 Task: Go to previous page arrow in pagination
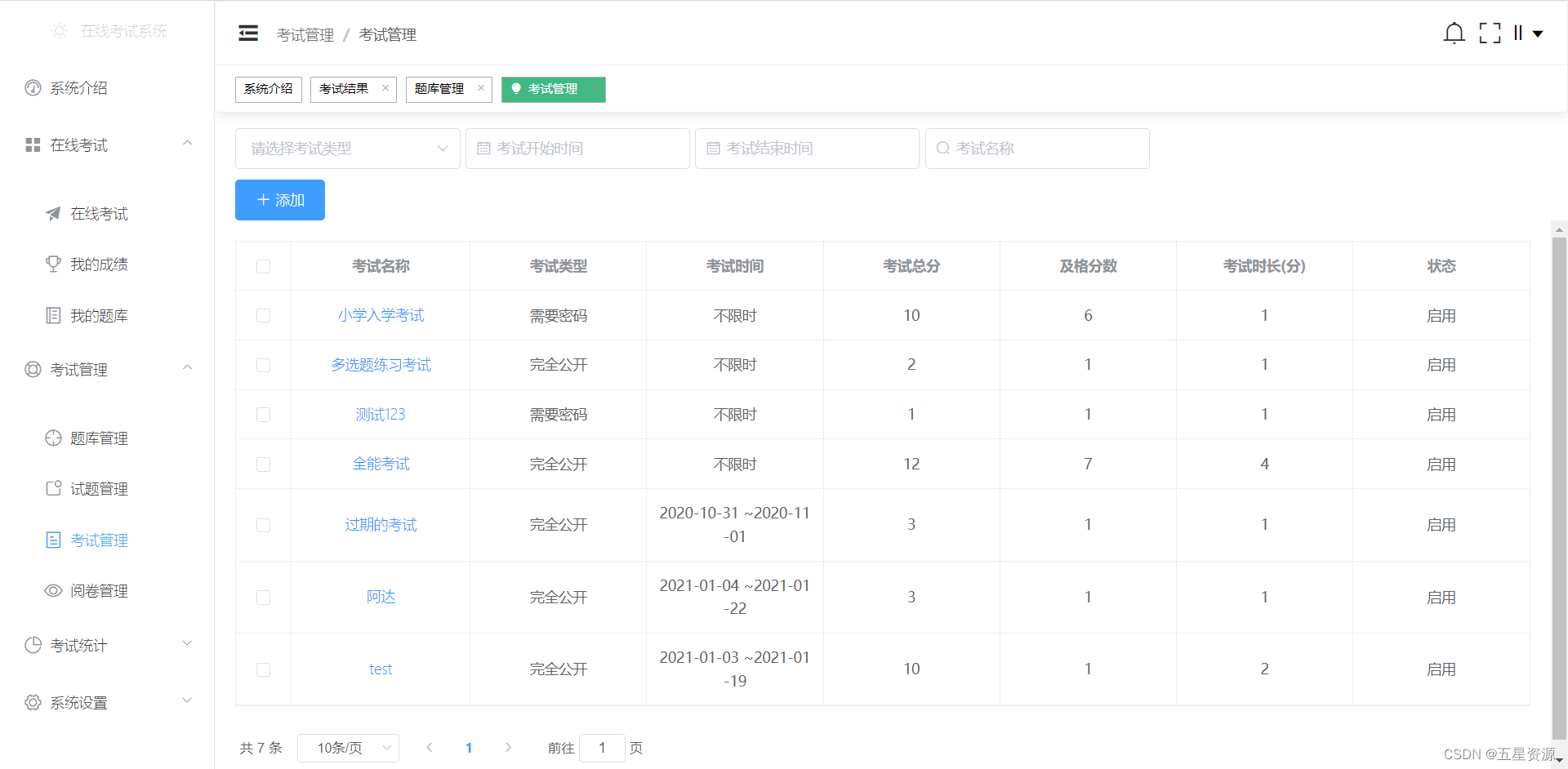[430, 748]
